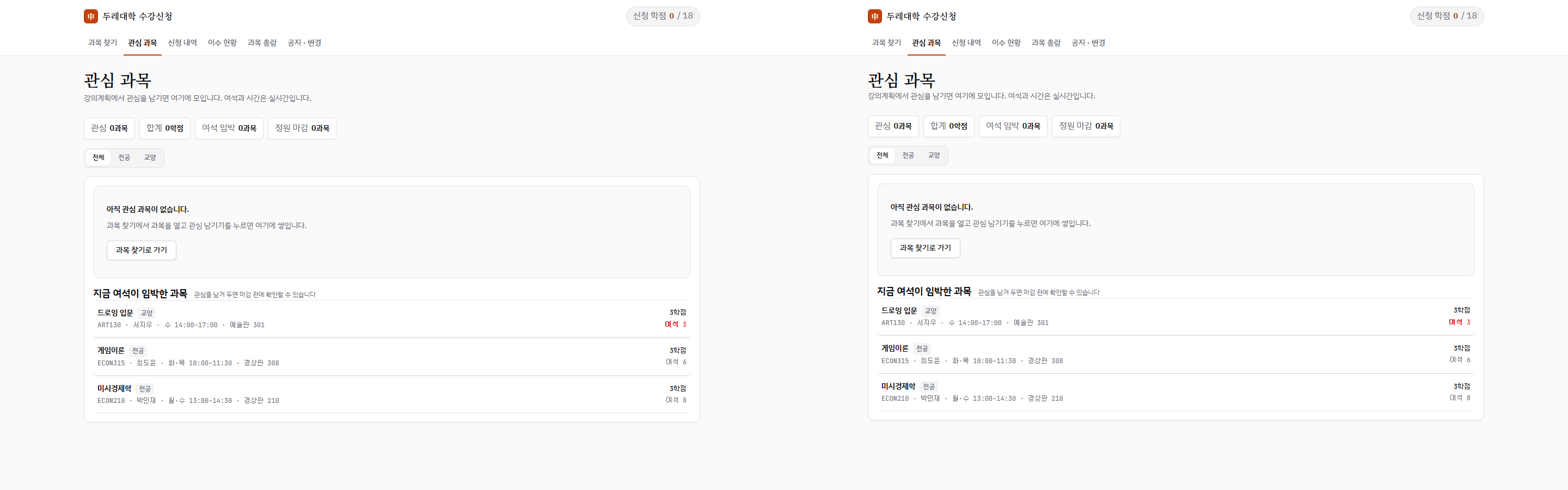The image size is (1568, 490).
Task: Click 정원 마감 0과목 chip in right pane
Action: (1086, 126)
